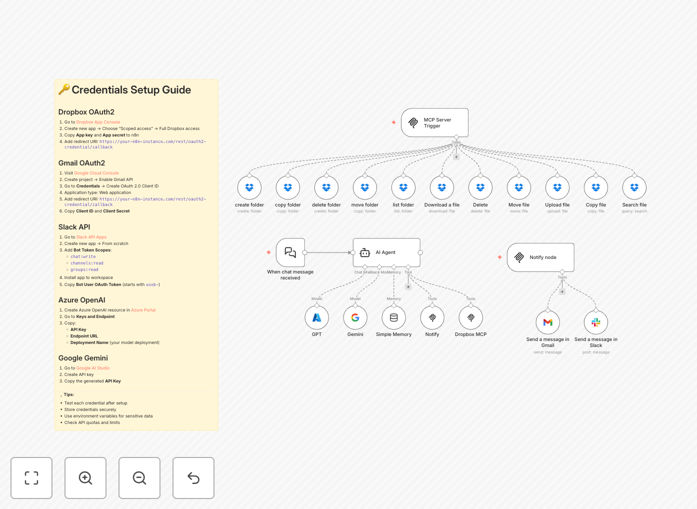Zoom in on the canvas

coord(85,478)
